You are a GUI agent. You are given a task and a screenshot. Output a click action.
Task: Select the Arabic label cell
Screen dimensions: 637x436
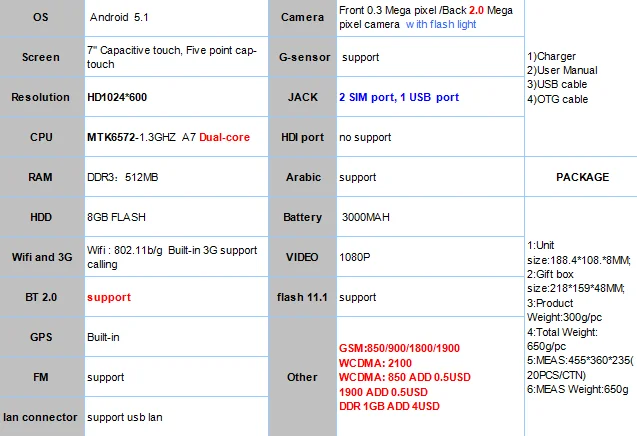pyautogui.click(x=303, y=177)
